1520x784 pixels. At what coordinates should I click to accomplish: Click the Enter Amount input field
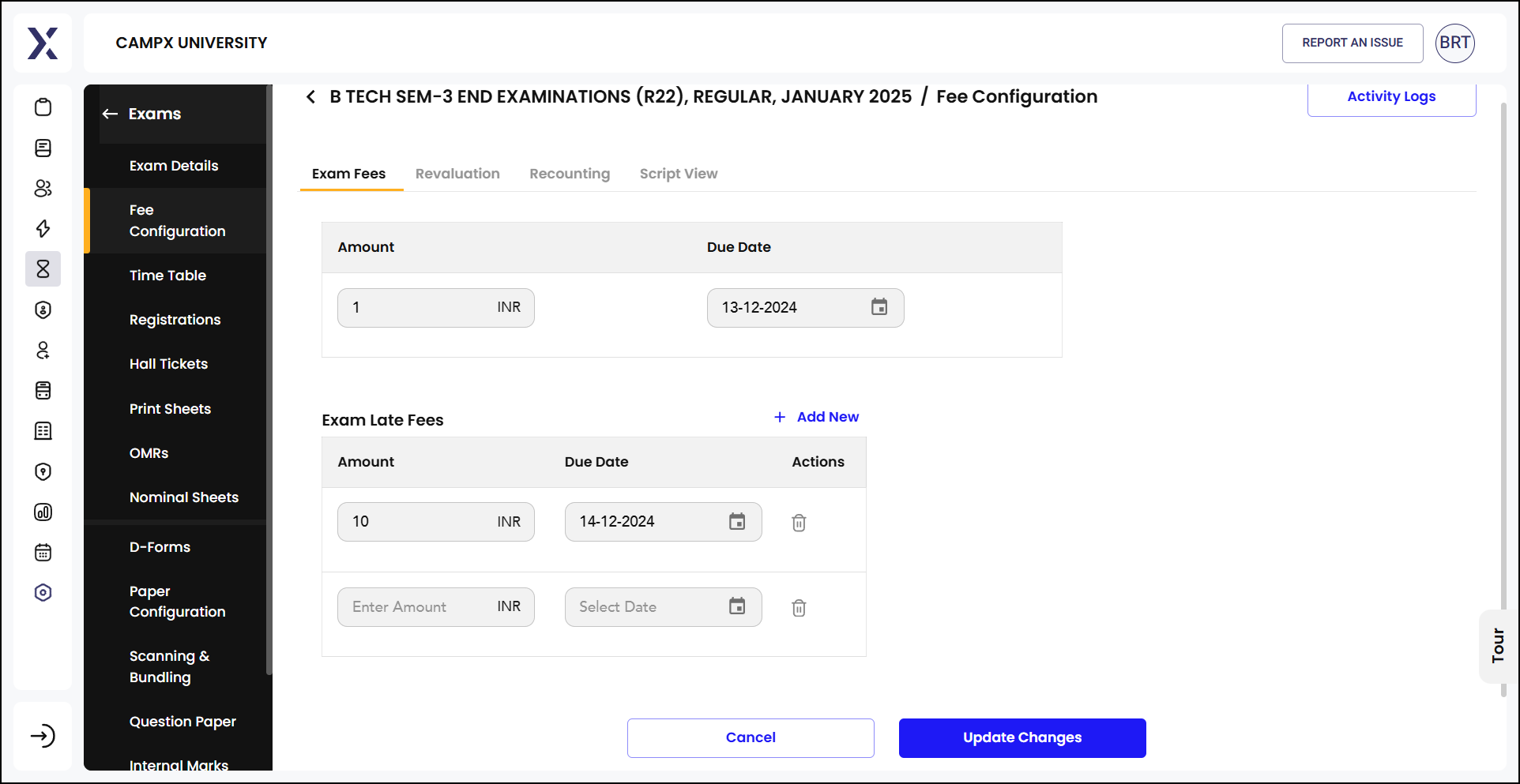pos(436,606)
